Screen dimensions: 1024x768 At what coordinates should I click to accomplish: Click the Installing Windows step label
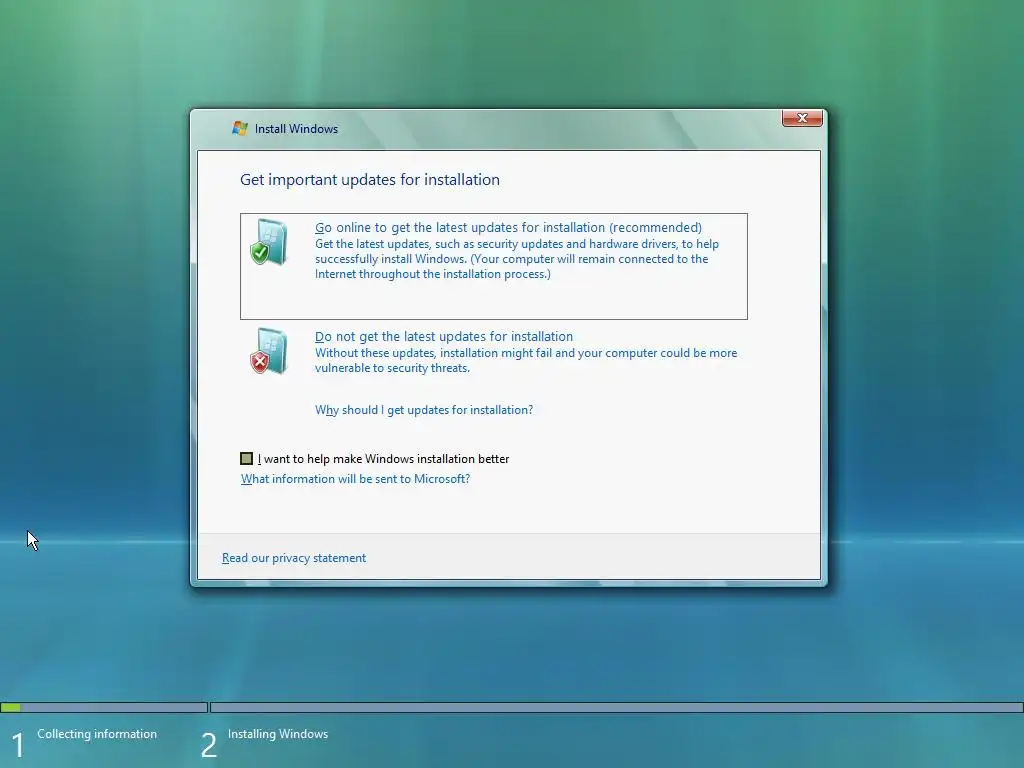pyautogui.click(x=278, y=734)
